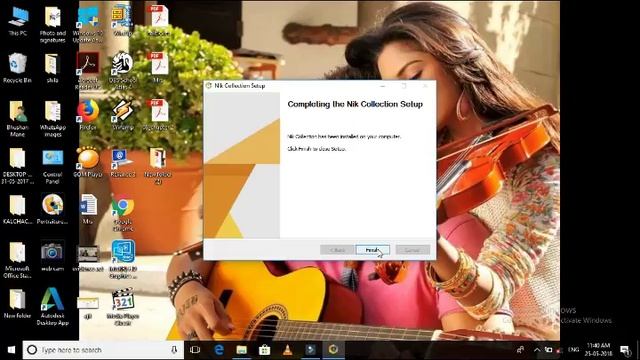Click the 'Nik Collection has been installed' message
The width and height of the screenshot is (640, 360).
(x=344, y=136)
